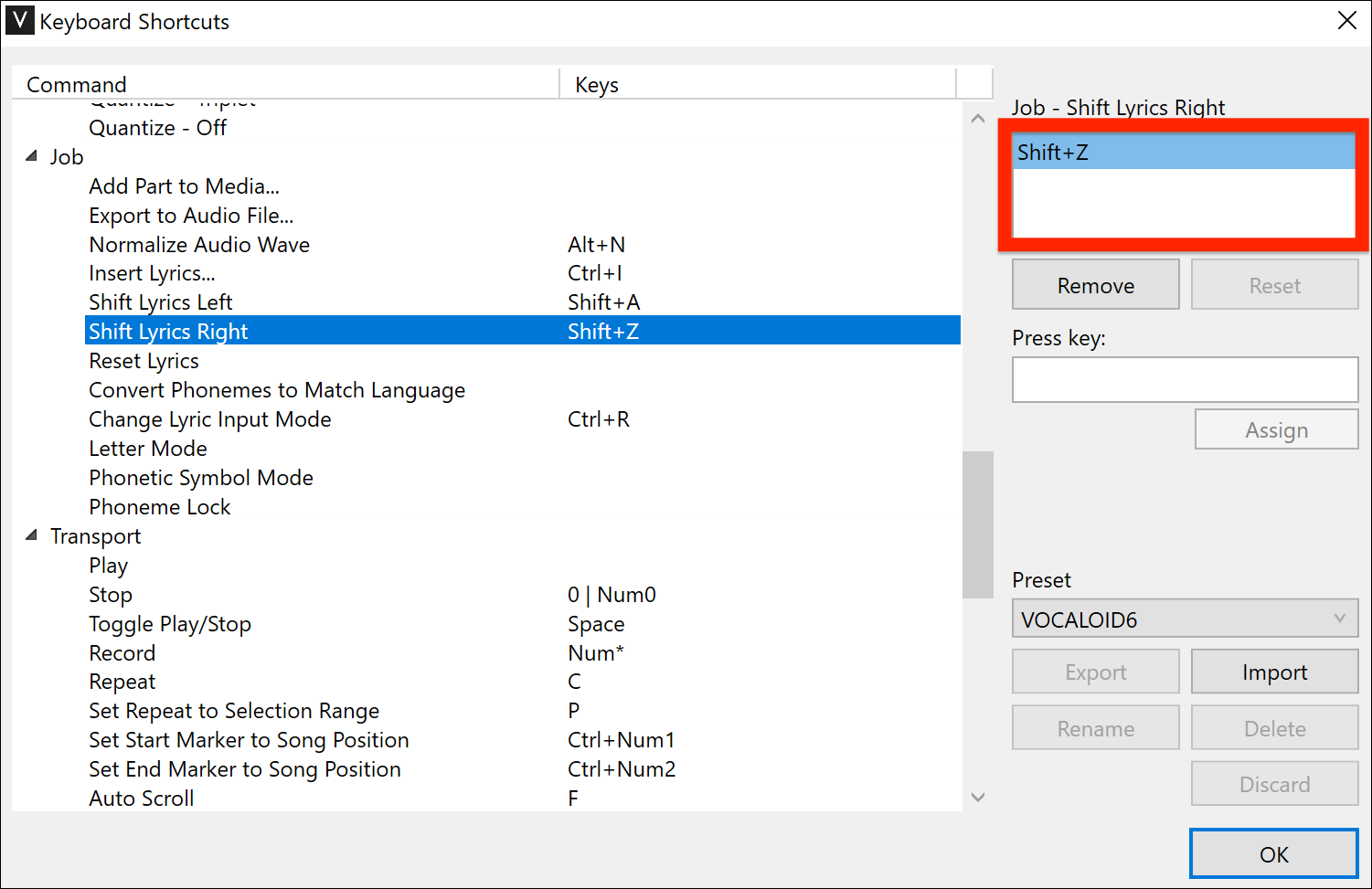
Task: Select the Record command under Transport
Action: [122, 652]
